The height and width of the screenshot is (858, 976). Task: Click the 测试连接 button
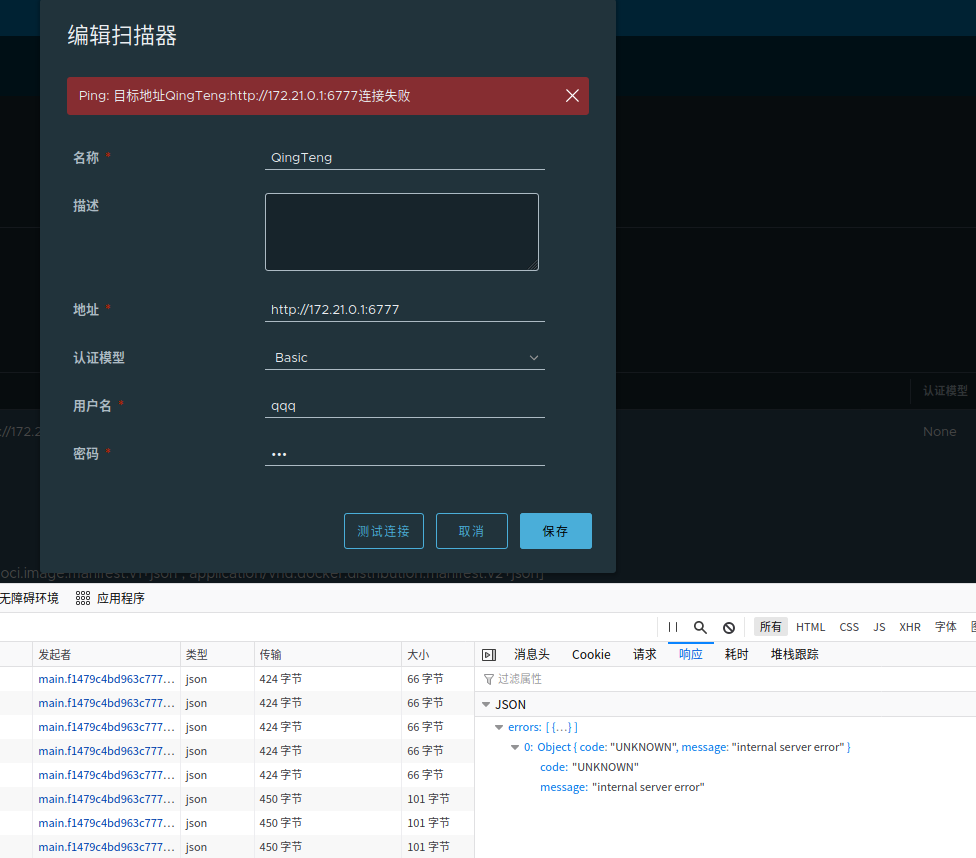coord(383,531)
